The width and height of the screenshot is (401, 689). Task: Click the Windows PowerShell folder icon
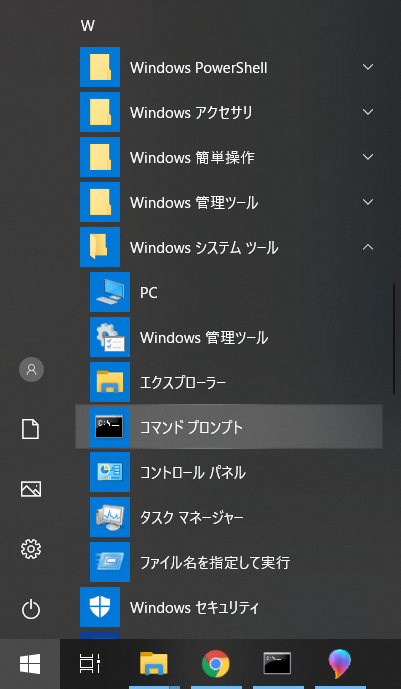click(100, 67)
